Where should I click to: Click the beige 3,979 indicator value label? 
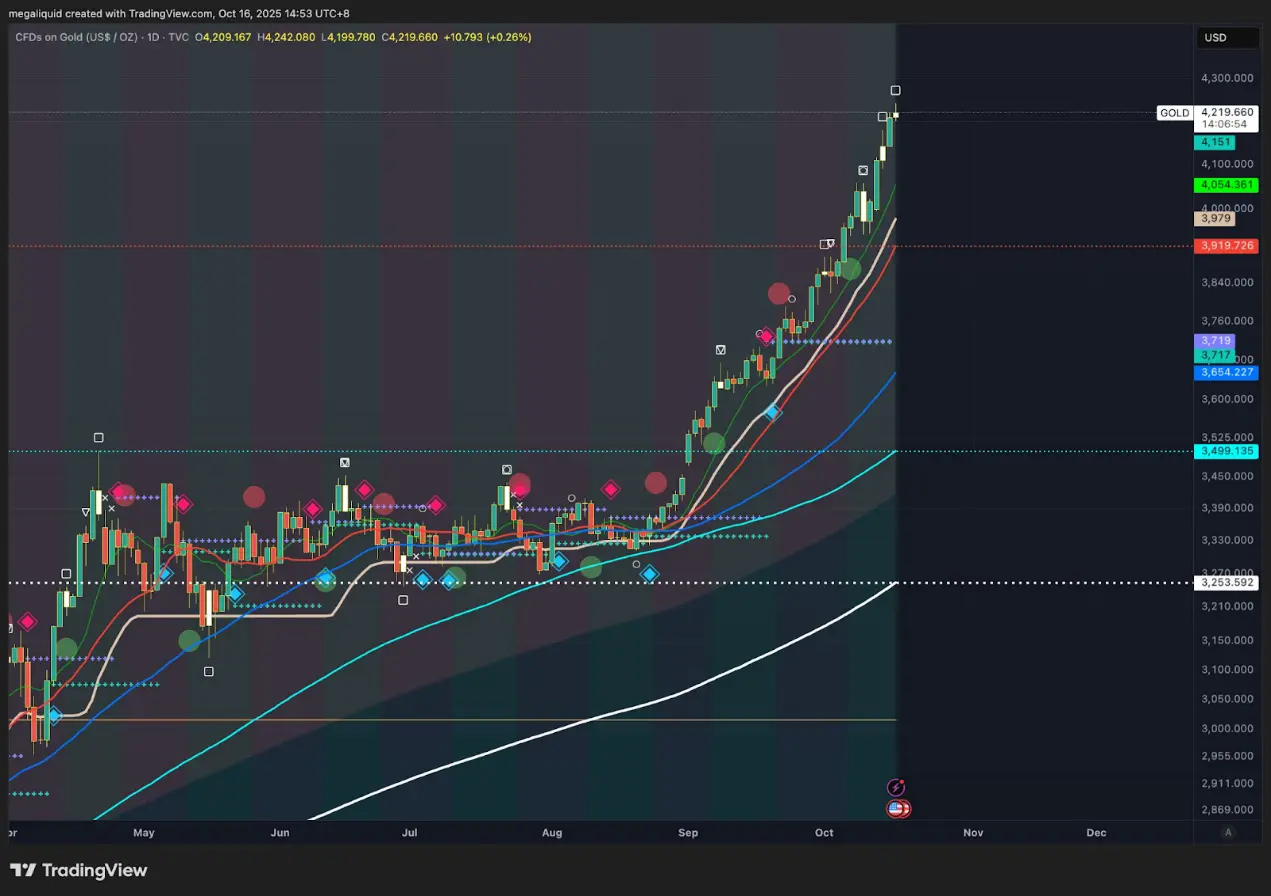[x=1215, y=219]
